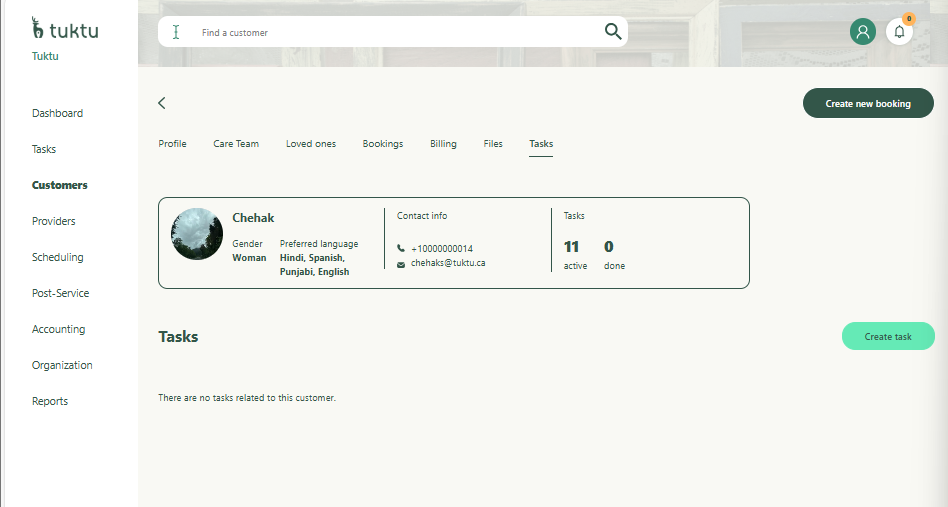This screenshot has height=507, width=948.
Task: Click the email envelope icon
Action: (x=401, y=264)
